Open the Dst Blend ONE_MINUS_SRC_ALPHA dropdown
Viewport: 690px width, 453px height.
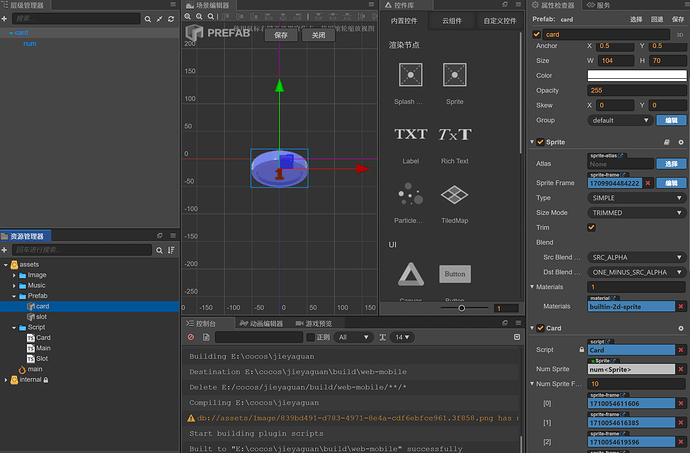637,273
